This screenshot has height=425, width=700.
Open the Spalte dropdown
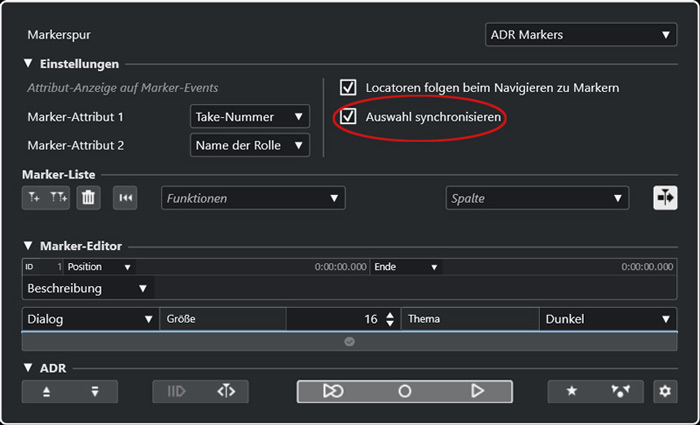(x=538, y=198)
